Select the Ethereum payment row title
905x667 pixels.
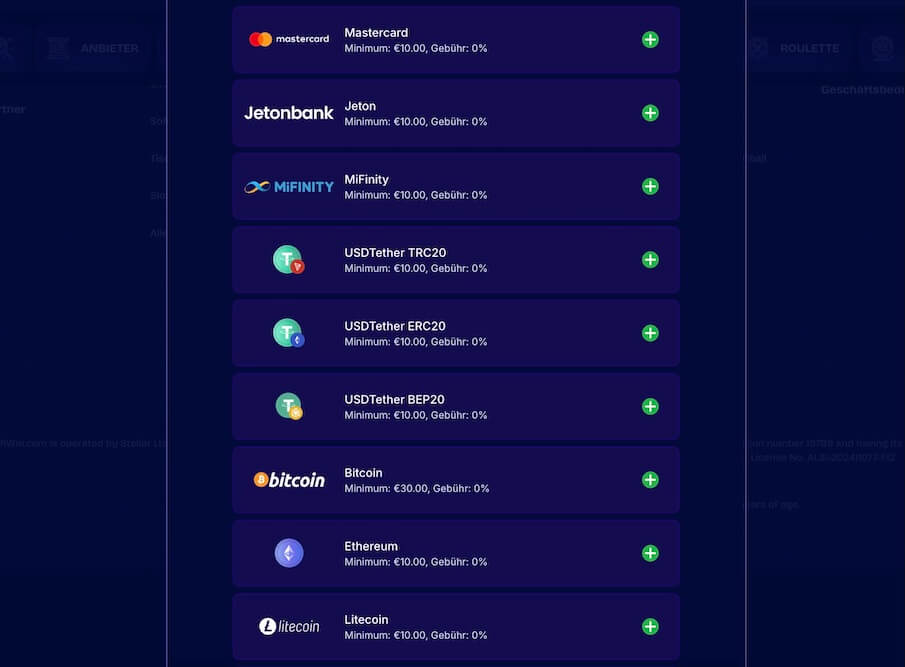tap(371, 546)
